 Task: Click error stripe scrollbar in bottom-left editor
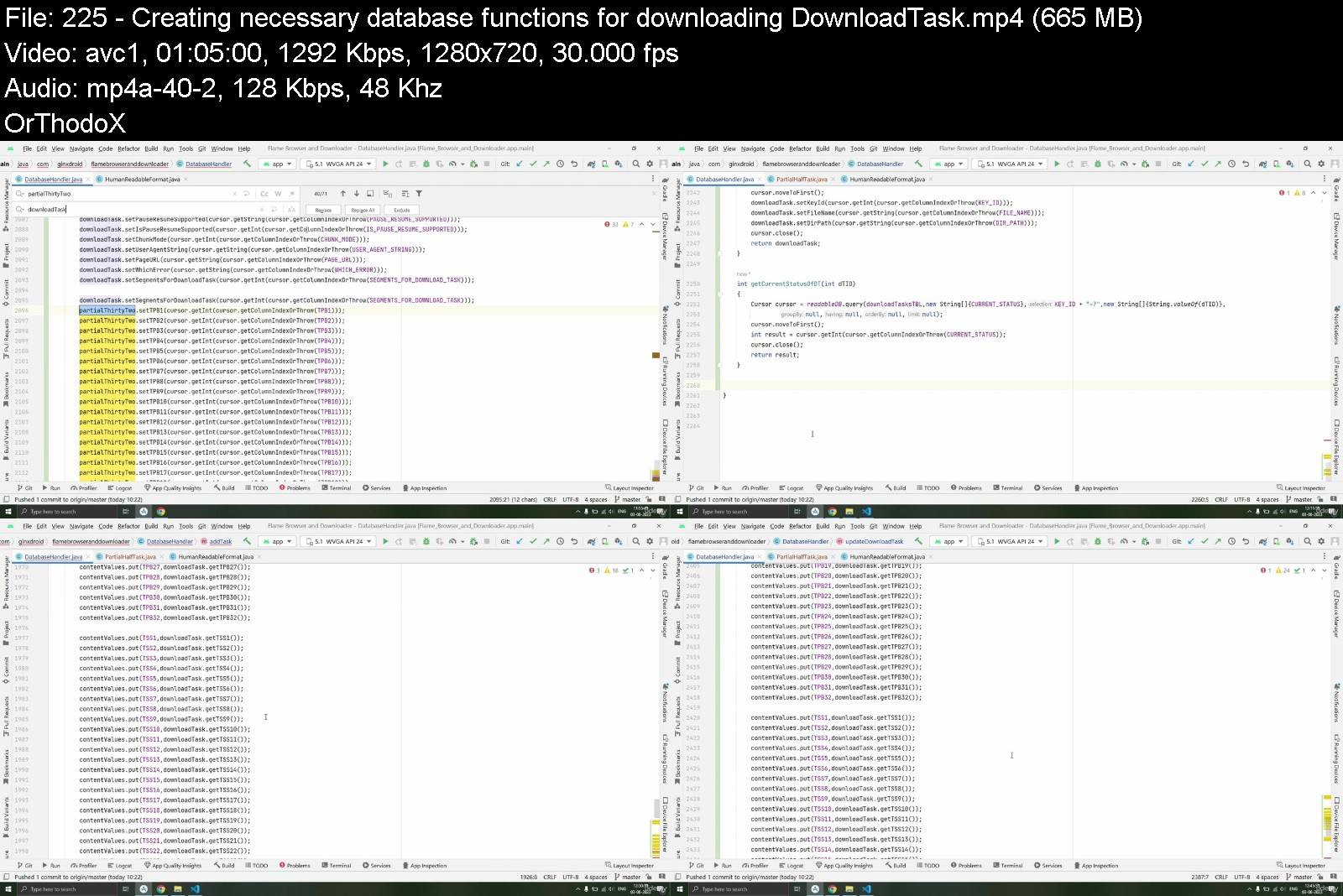[x=656, y=713]
